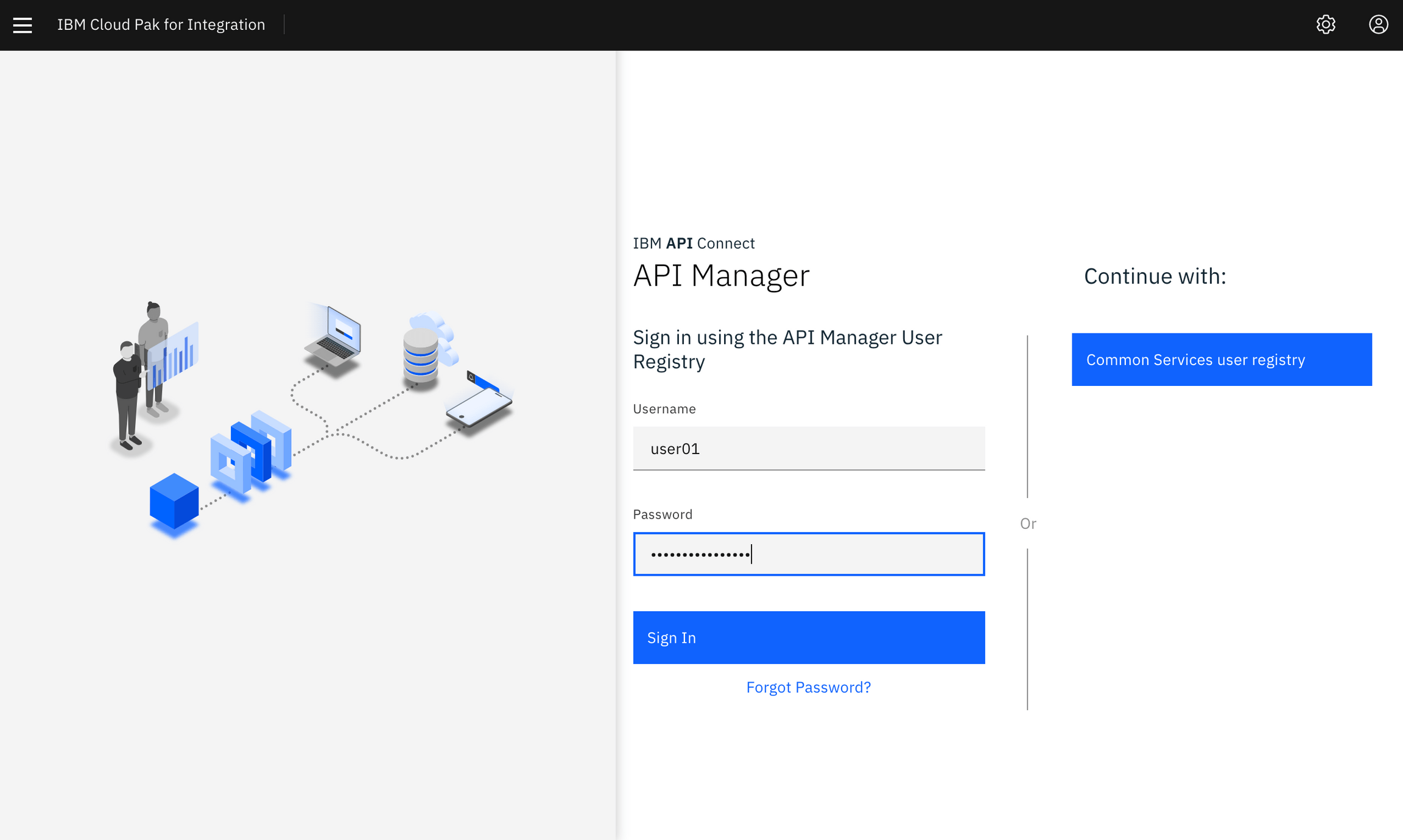Click the Or divider text
This screenshot has width=1403, height=840.
pyautogui.click(x=1028, y=523)
